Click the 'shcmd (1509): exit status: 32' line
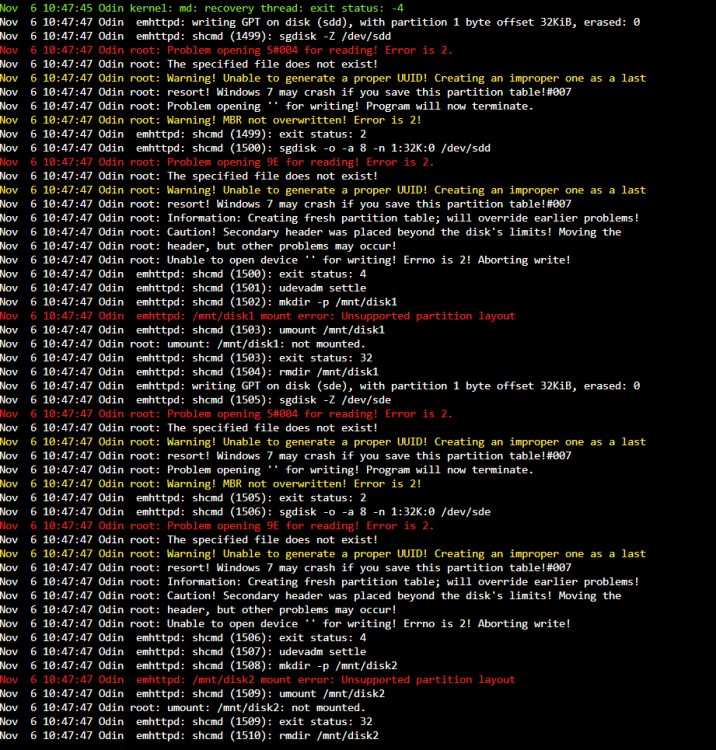Image resolution: width=716 pixels, height=750 pixels. [x=187, y=721]
